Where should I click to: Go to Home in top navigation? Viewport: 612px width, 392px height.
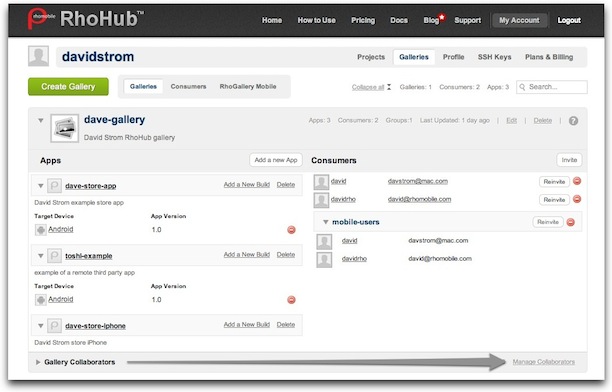[x=272, y=20]
